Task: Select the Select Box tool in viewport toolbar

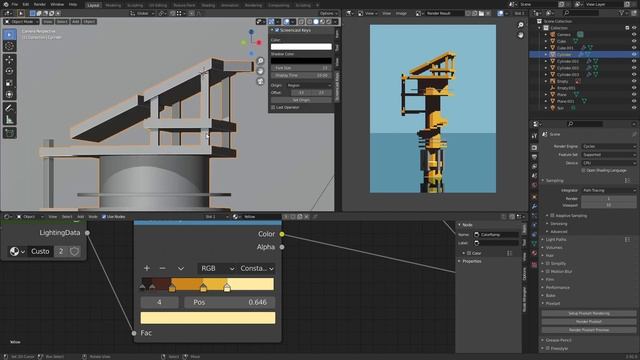Action: tap(9, 35)
